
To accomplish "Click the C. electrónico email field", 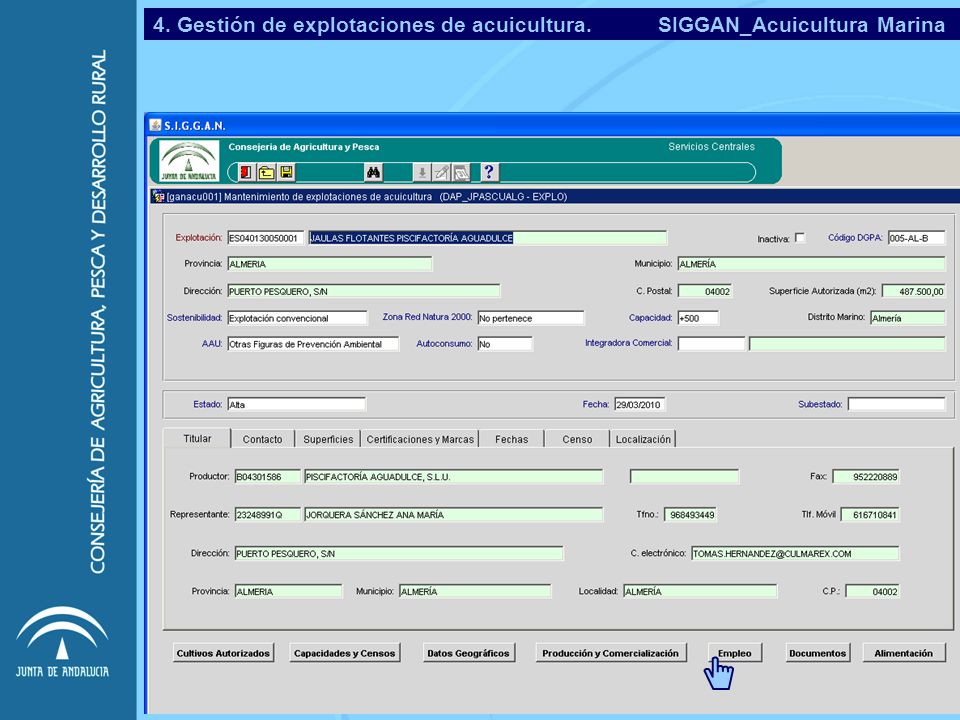I will click(795, 553).
